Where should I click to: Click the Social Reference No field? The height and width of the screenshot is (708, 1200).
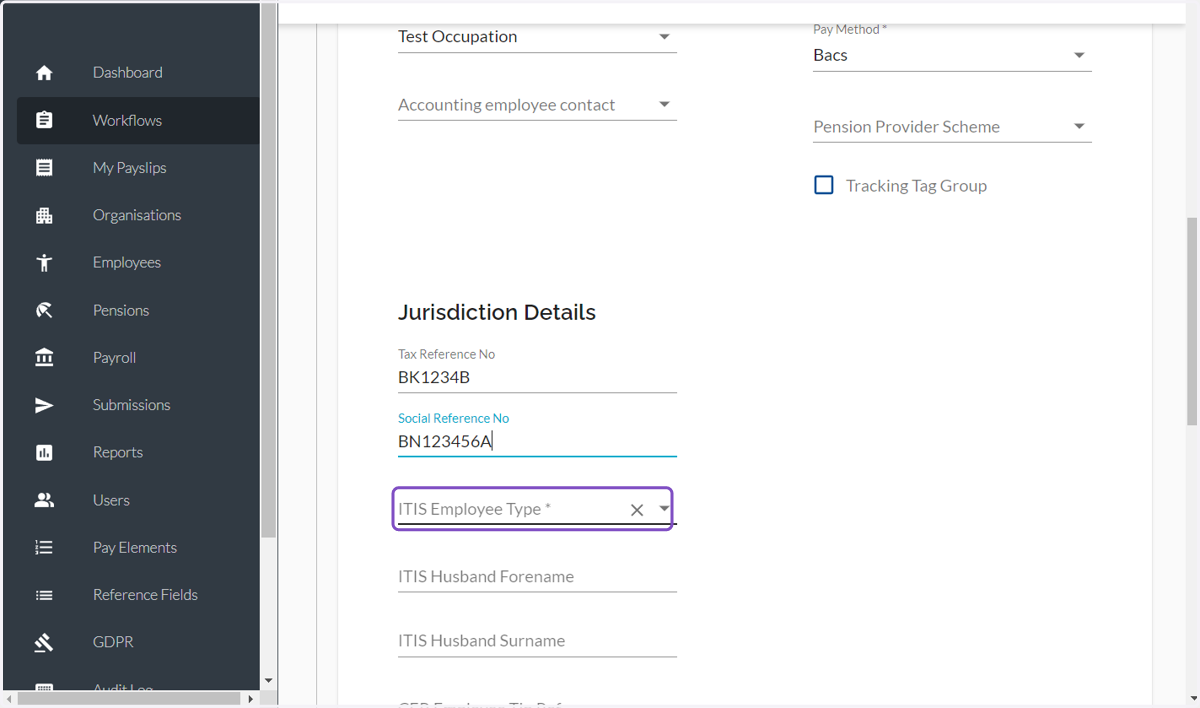pos(537,441)
